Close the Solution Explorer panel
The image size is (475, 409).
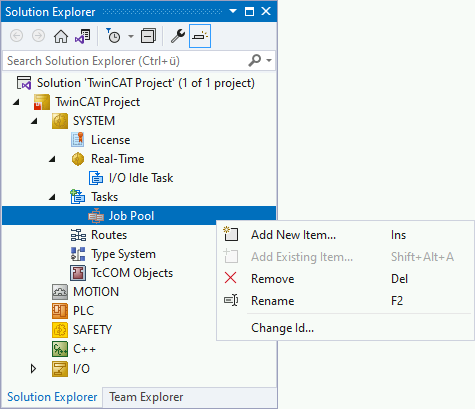pos(266,11)
